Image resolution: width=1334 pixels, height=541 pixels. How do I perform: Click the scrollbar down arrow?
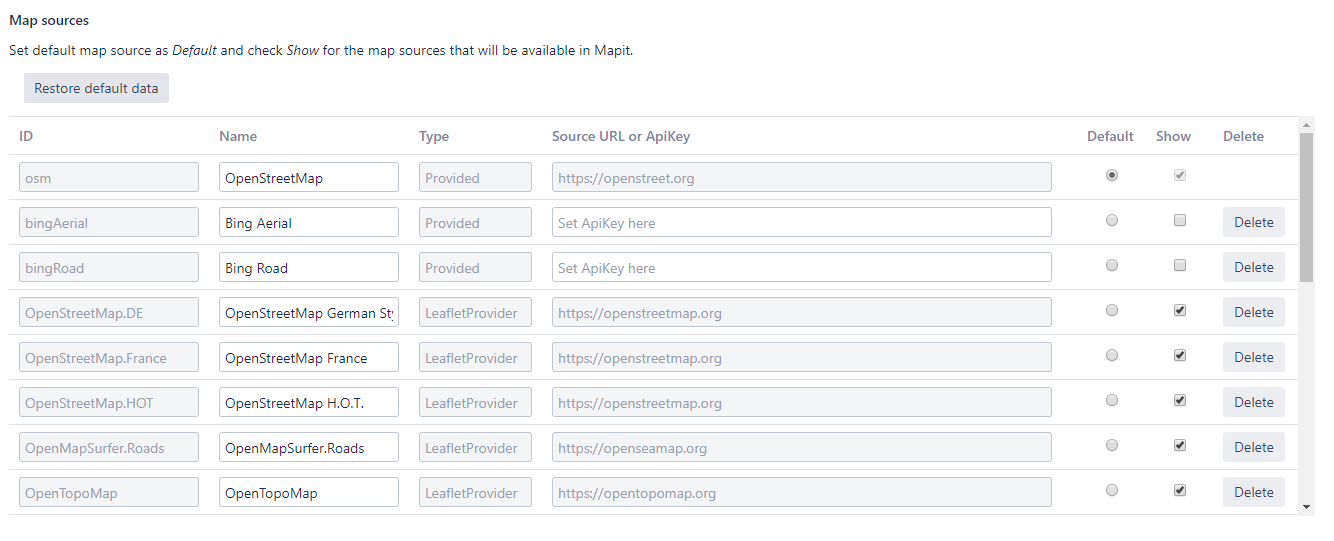point(1306,507)
